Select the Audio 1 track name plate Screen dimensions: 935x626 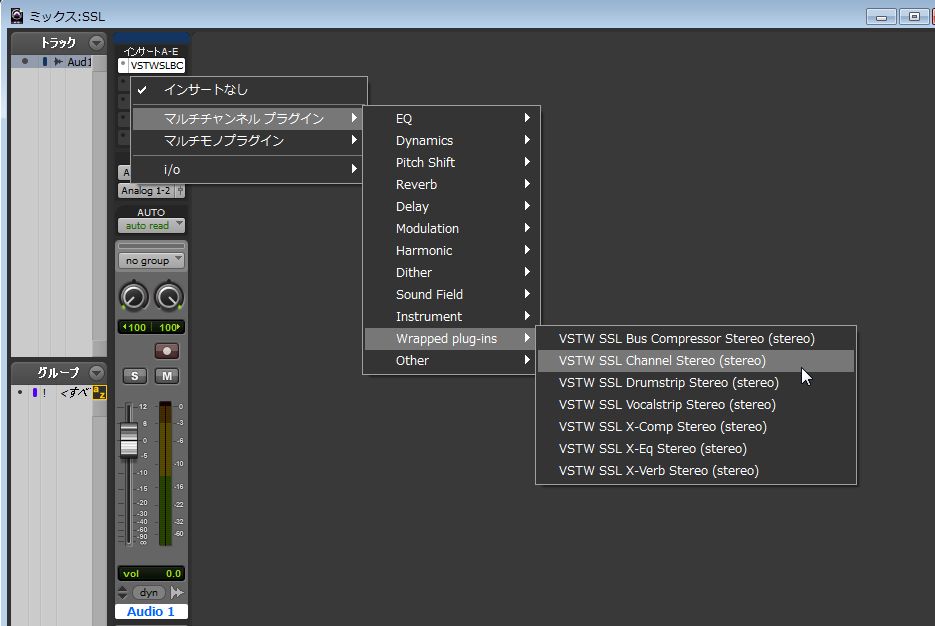(151, 612)
